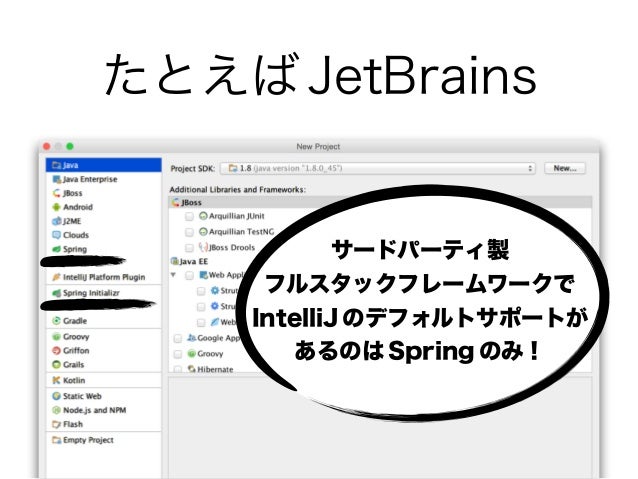Click the Static Web globe icon
This screenshot has height=479, width=638.
[57, 396]
